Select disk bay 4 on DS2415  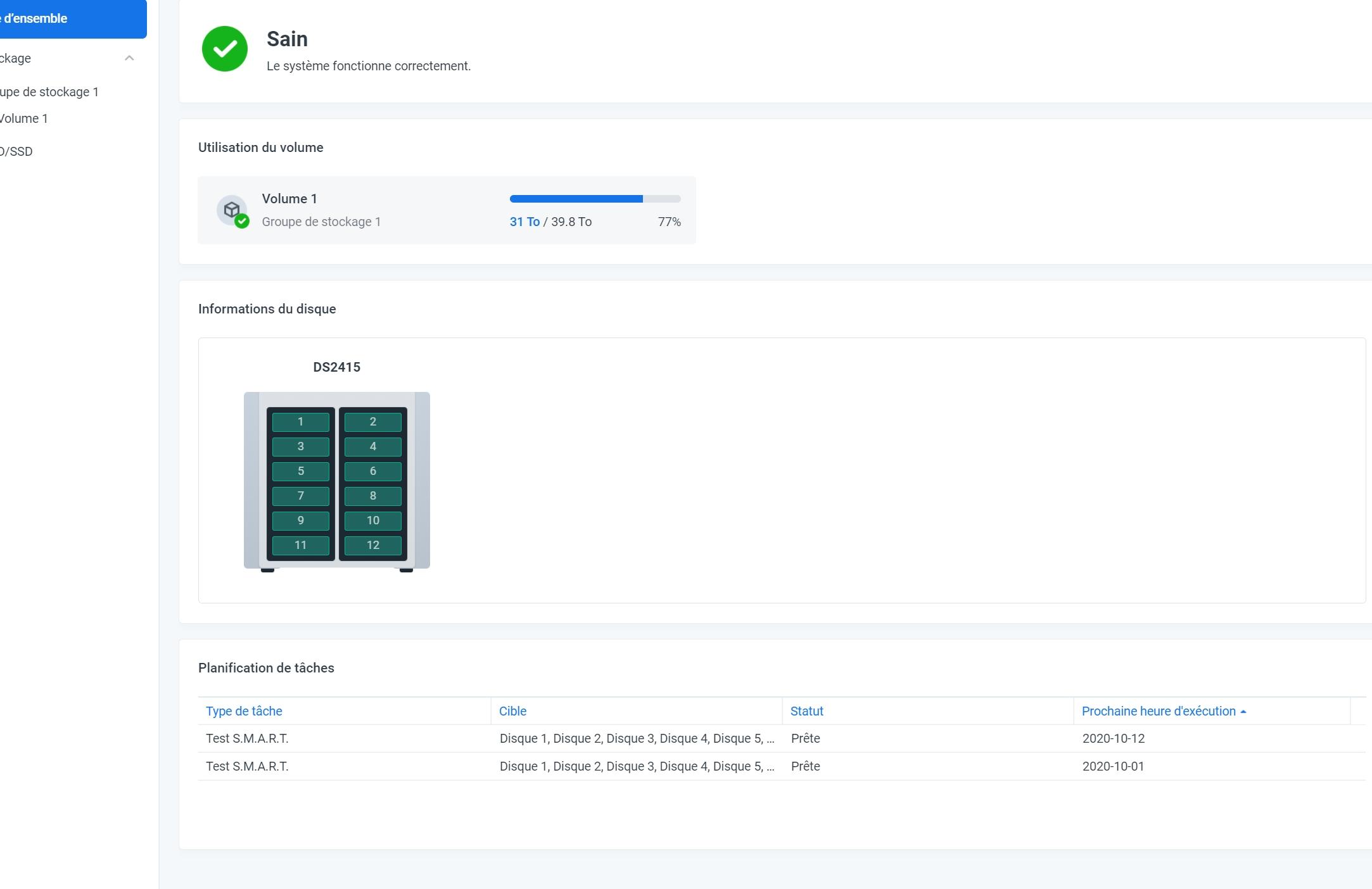(x=372, y=446)
